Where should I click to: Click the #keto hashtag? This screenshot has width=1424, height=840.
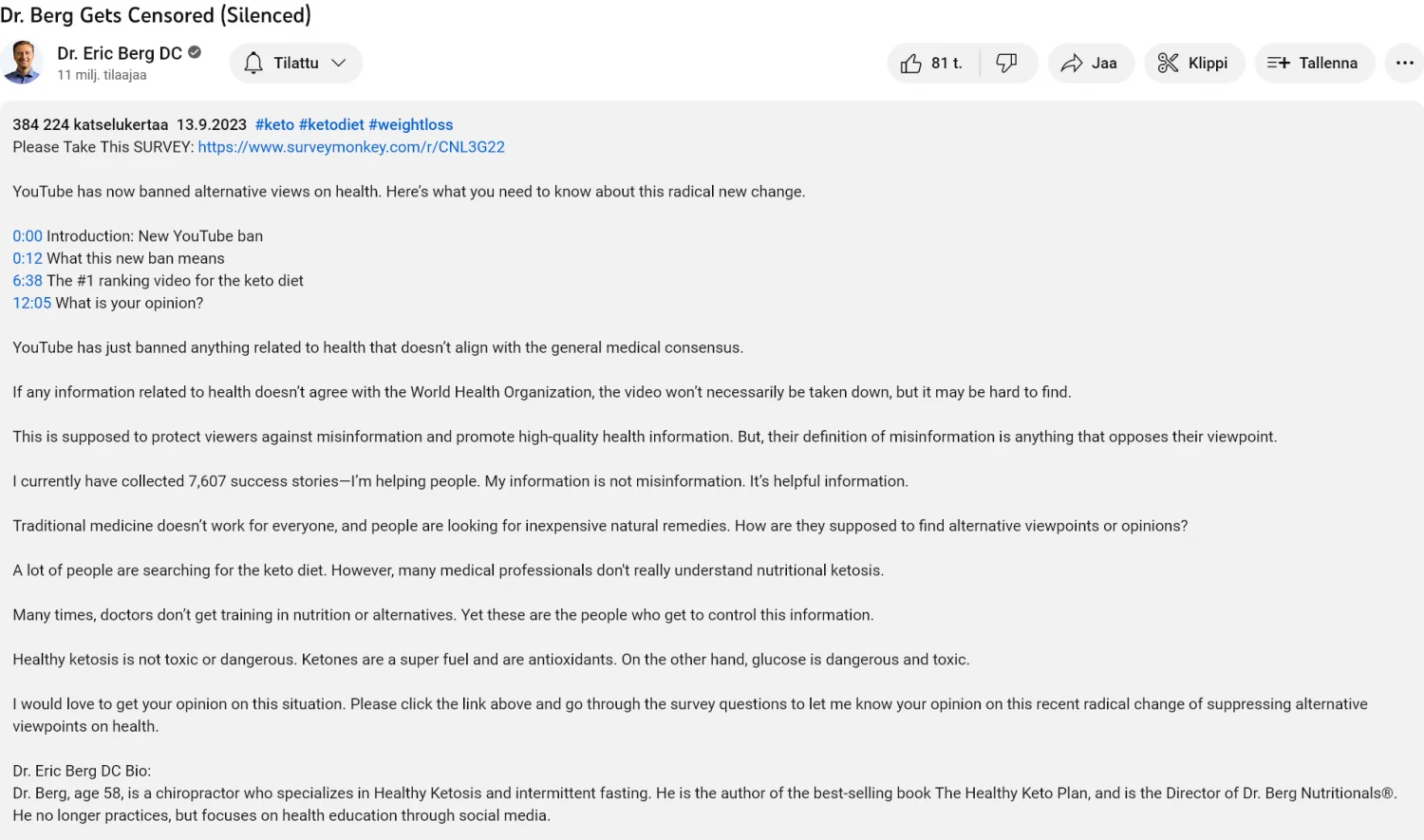[x=274, y=125]
